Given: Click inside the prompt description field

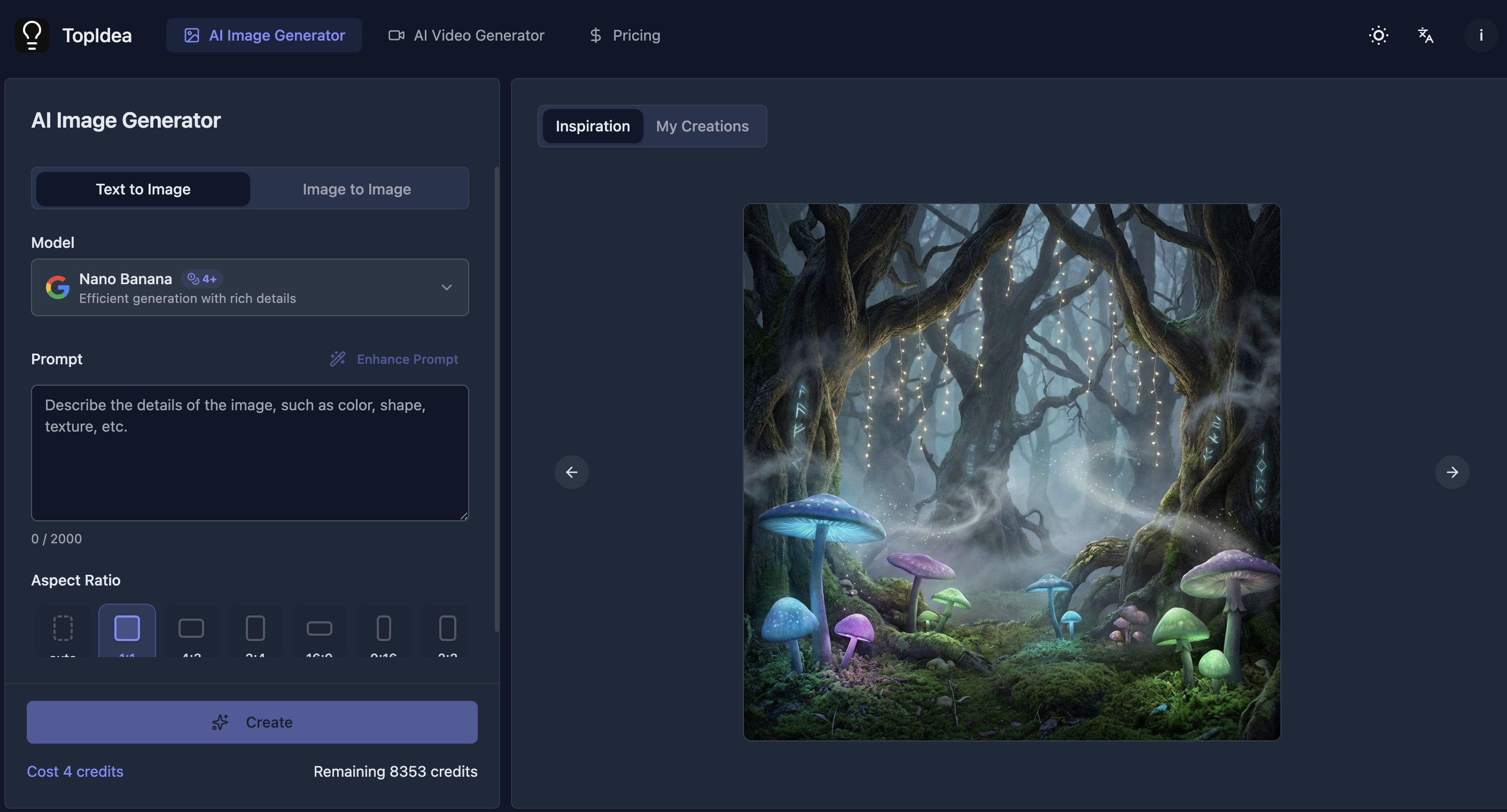Looking at the screenshot, I should tap(250, 453).
